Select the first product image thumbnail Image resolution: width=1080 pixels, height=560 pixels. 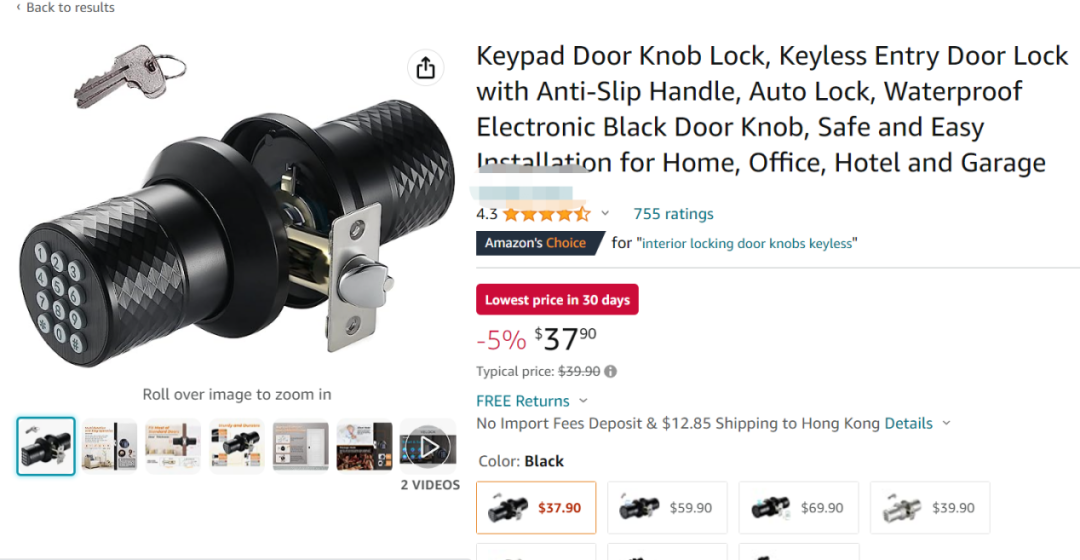coord(46,446)
